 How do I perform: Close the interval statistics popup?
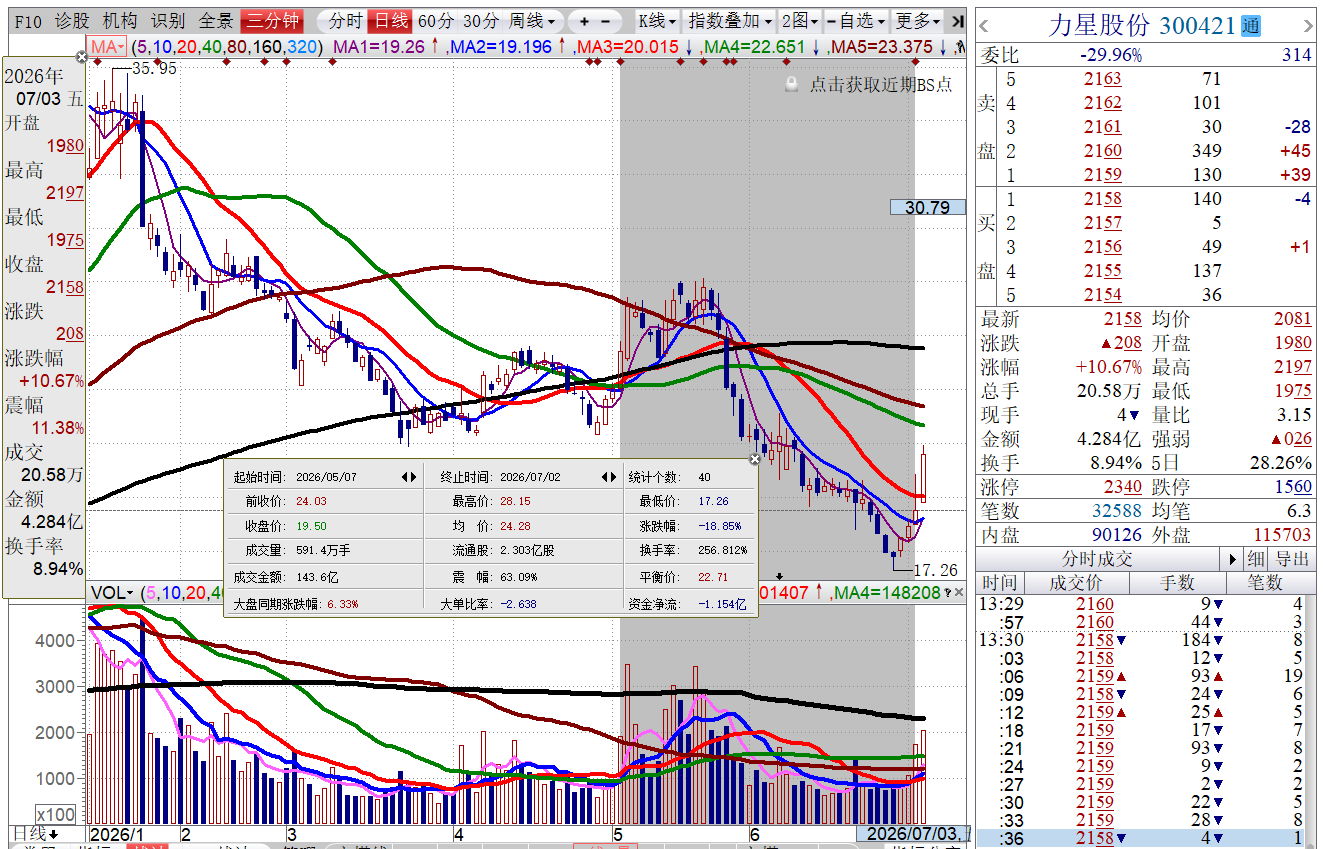point(755,459)
